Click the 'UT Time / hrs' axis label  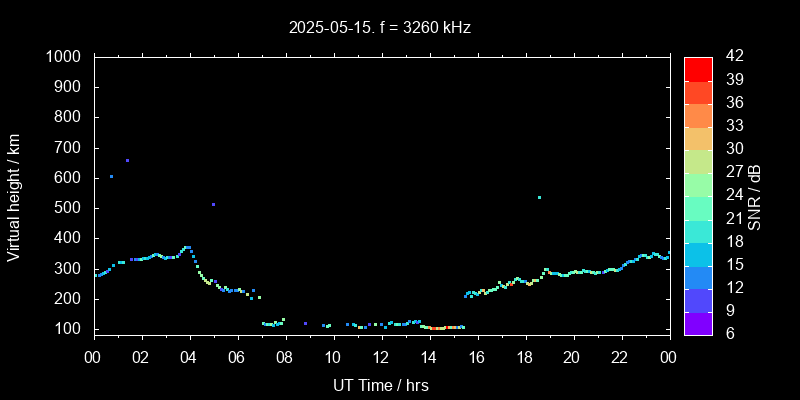tap(380, 385)
